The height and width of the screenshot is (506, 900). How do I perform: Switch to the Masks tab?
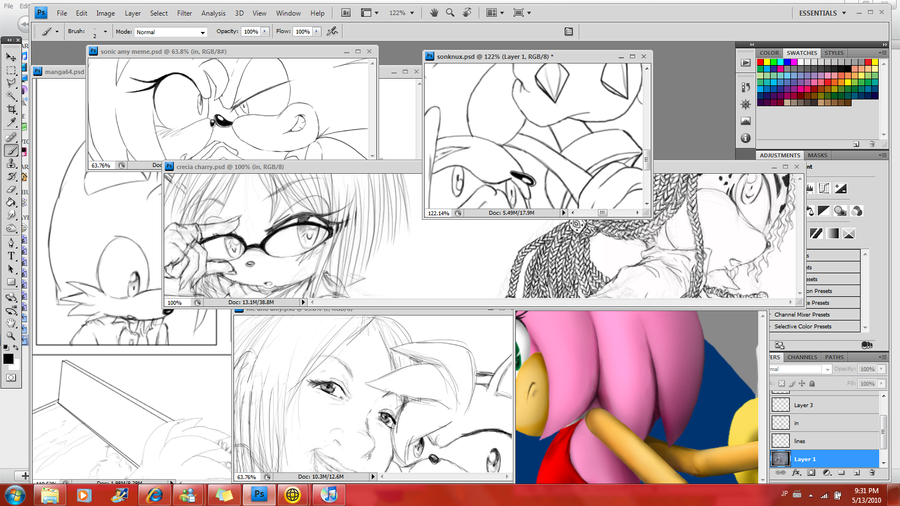[817, 155]
